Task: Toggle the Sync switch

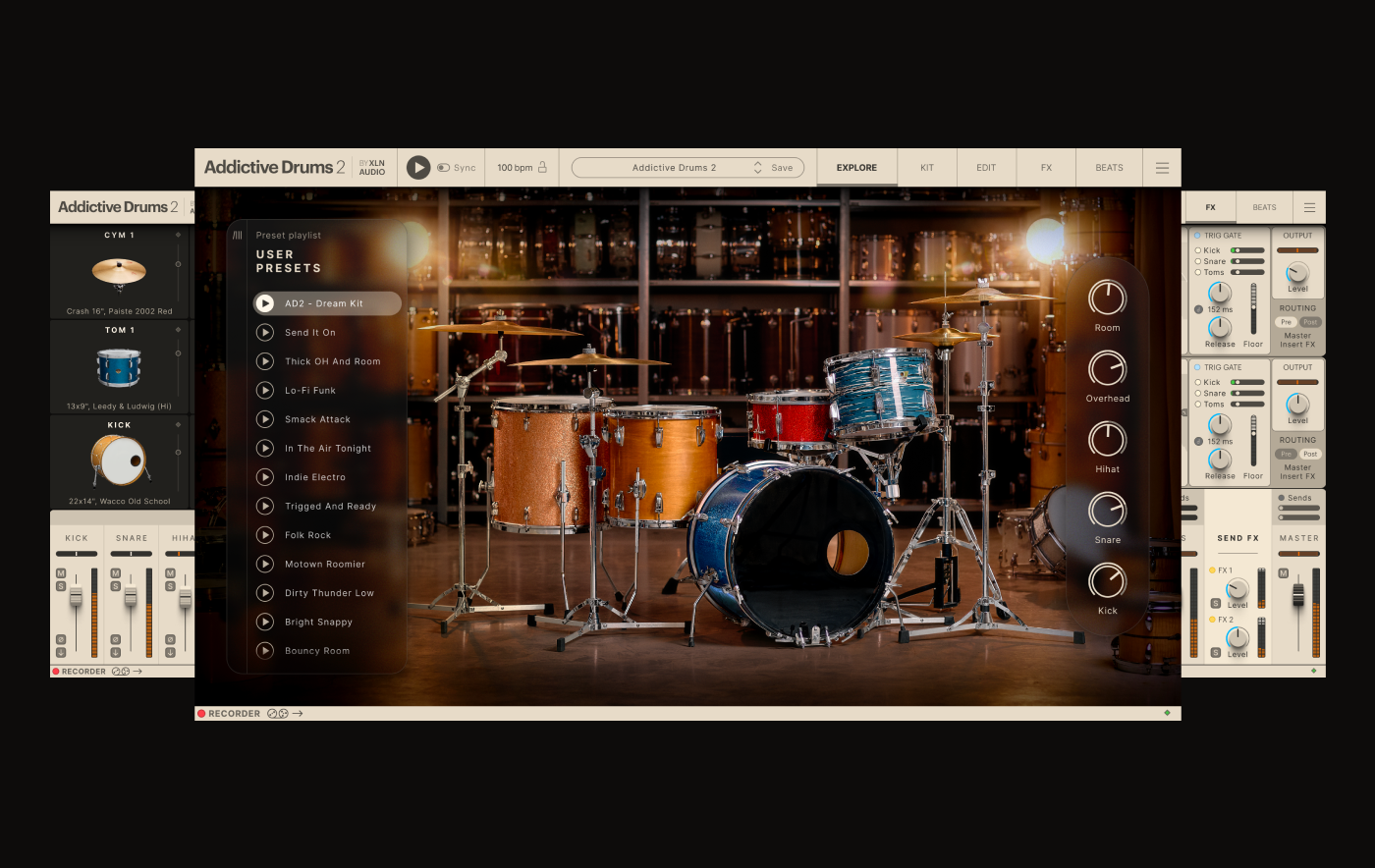Action: (x=443, y=168)
